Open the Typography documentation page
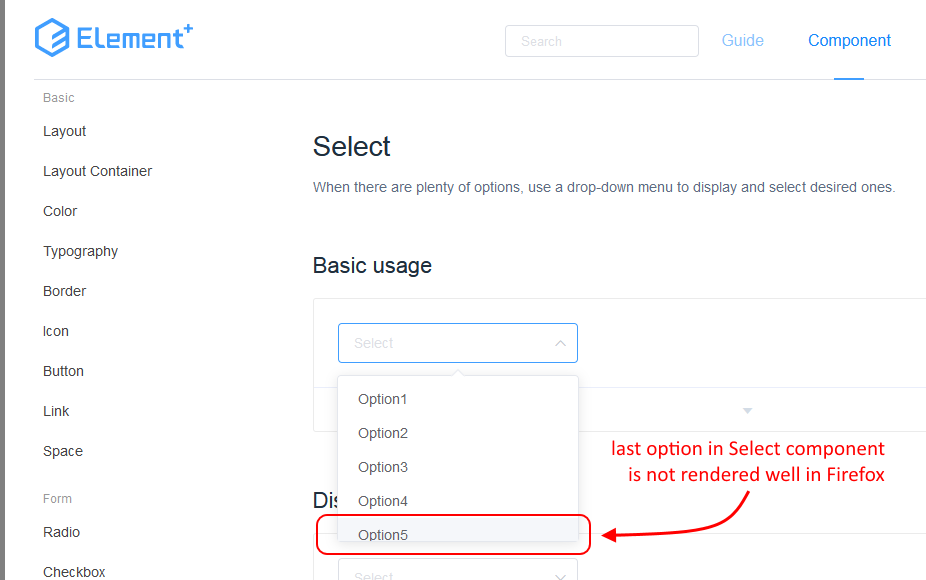The width and height of the screenshot is (926, 580). pyautogui.click(x=80, y=251)
